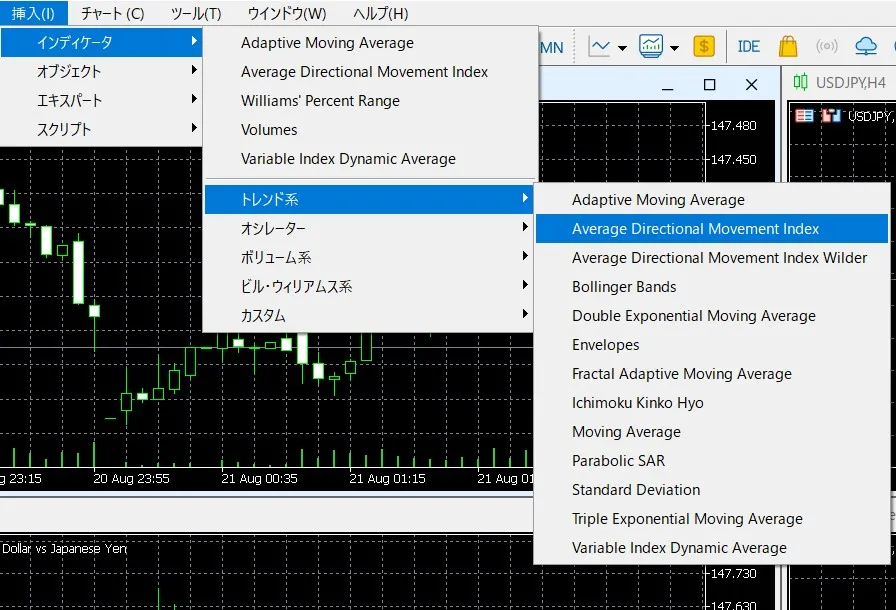The height and width of the screenshot is (610, 896).
Task: Expand the indicators list dropdown arrow
Action: tap(674, 48)
